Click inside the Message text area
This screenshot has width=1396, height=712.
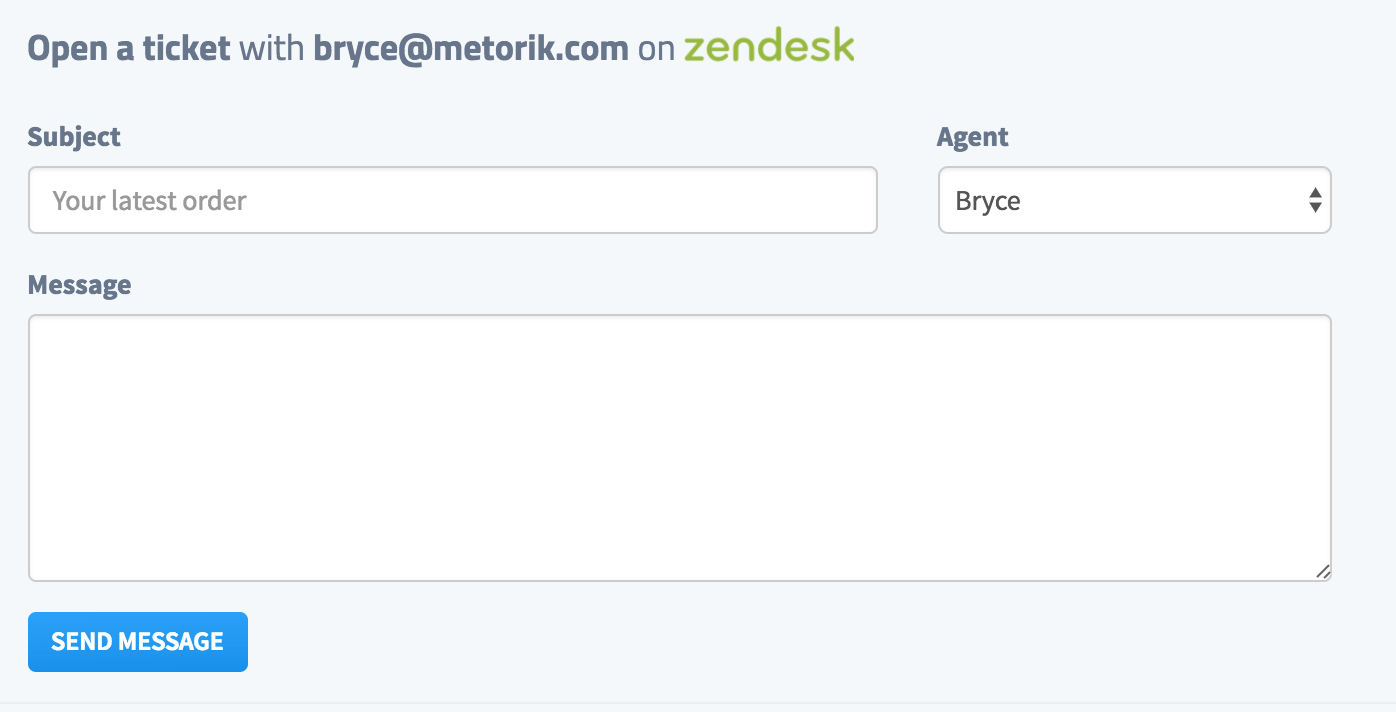click(x=679, y=447)
